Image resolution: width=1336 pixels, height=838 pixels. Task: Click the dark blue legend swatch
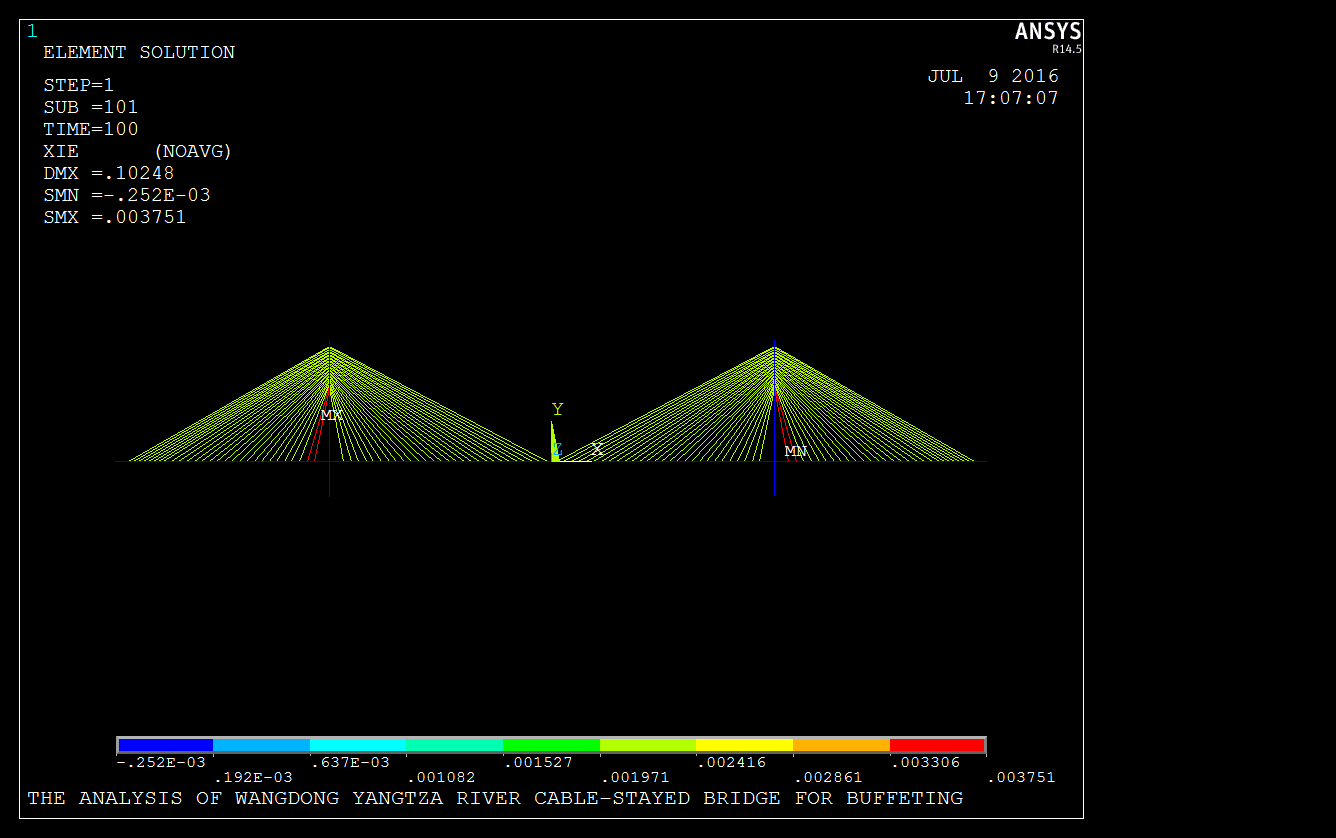coord(166,745)
